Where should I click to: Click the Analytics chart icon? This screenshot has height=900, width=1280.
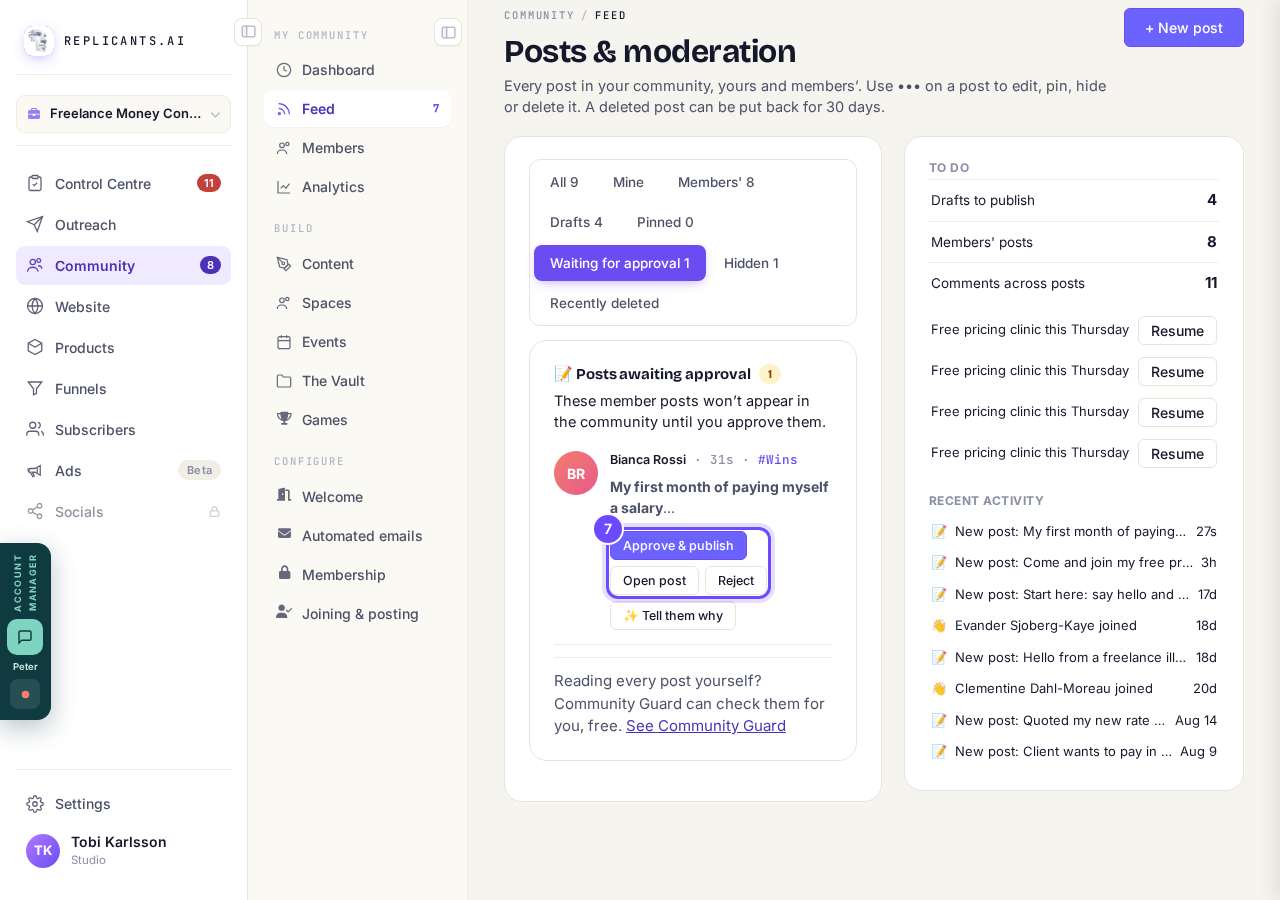tap(284, 187)
